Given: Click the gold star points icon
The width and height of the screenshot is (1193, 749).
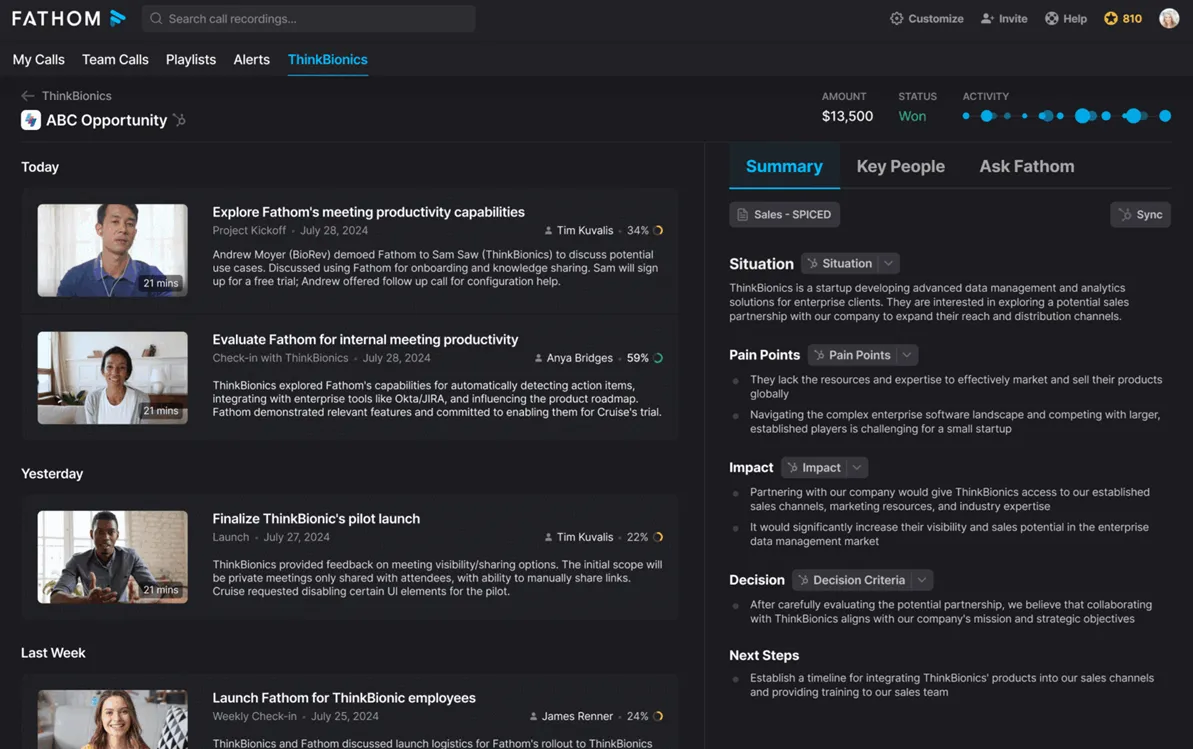Looking at the screenshot, I should click(1111, 18).
